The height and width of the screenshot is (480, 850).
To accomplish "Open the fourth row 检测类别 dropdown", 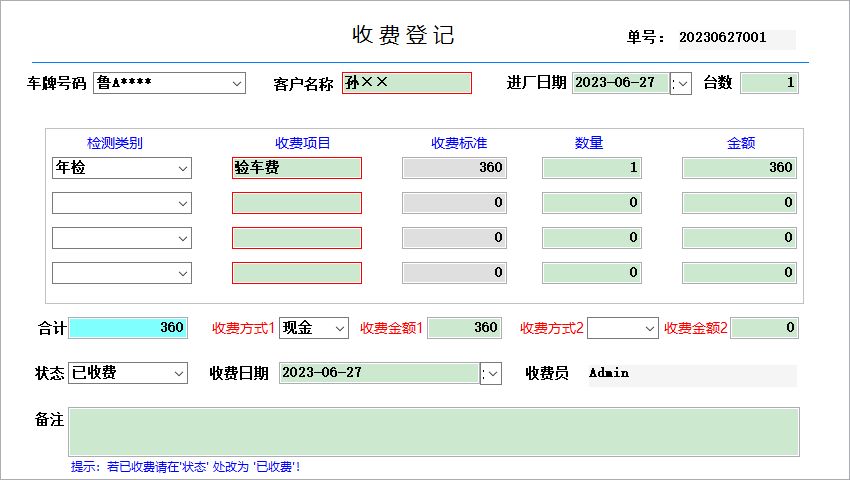I will click(x=122, y=273).
